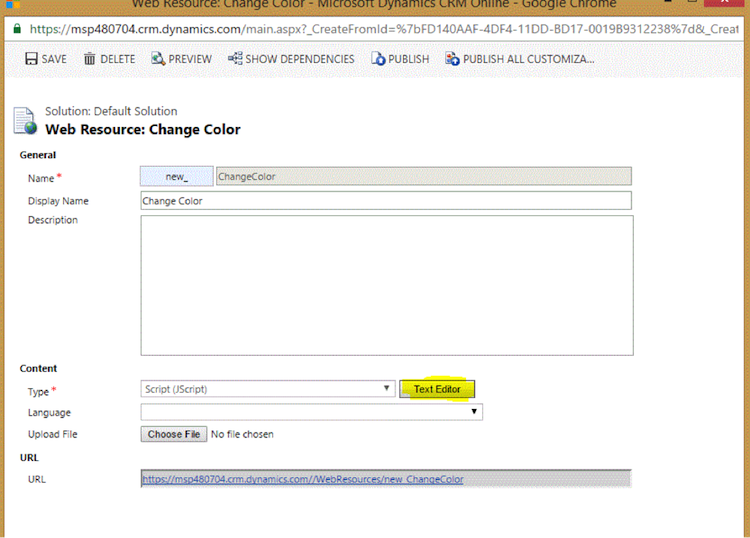
Task: Click the 'Web Resource: Change Color' heading
Action: tap(143, 129)
